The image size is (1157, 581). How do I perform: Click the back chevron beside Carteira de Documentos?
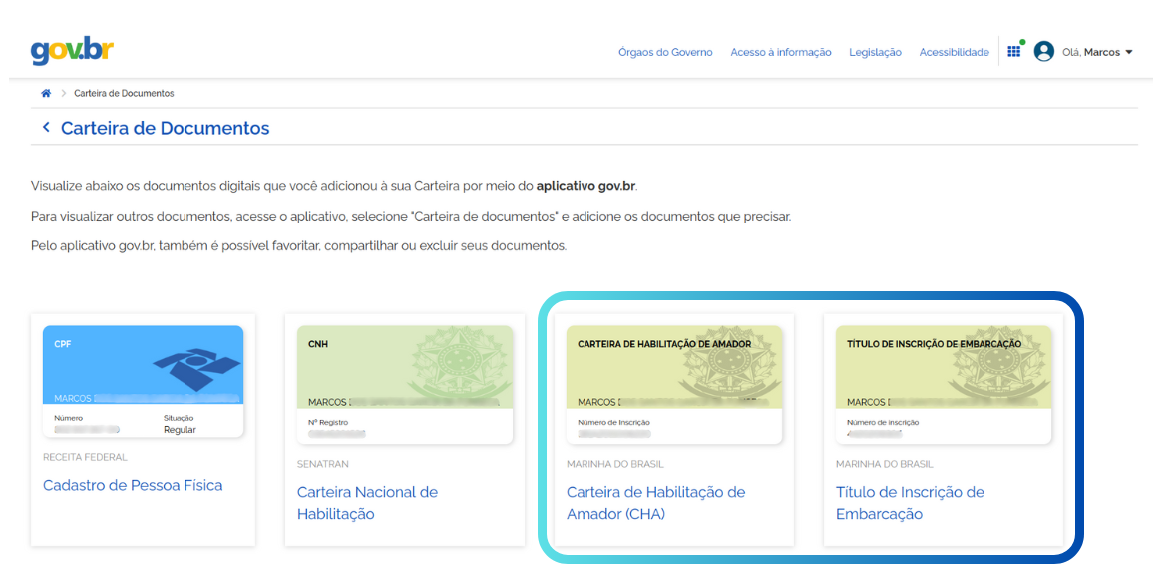coord(46,128)
